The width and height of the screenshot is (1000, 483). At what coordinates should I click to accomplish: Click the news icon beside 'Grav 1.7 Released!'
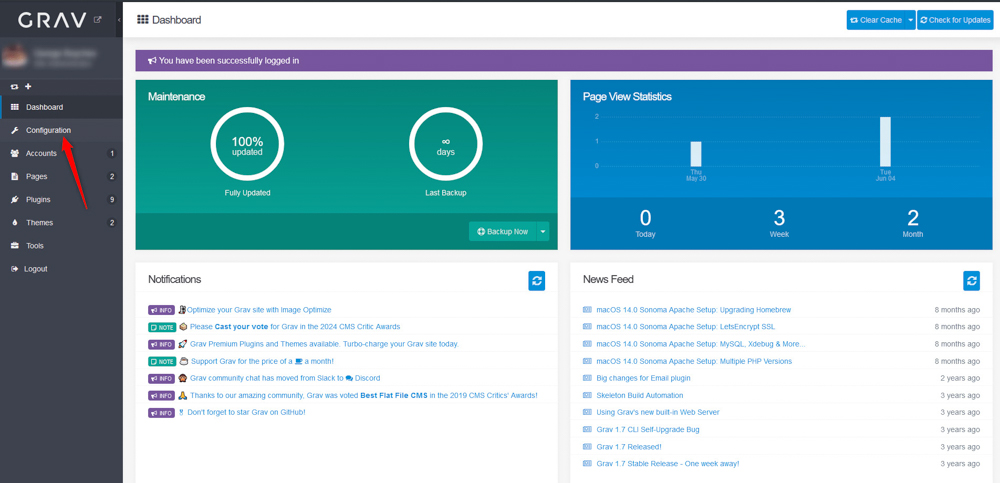click(587, 447)
